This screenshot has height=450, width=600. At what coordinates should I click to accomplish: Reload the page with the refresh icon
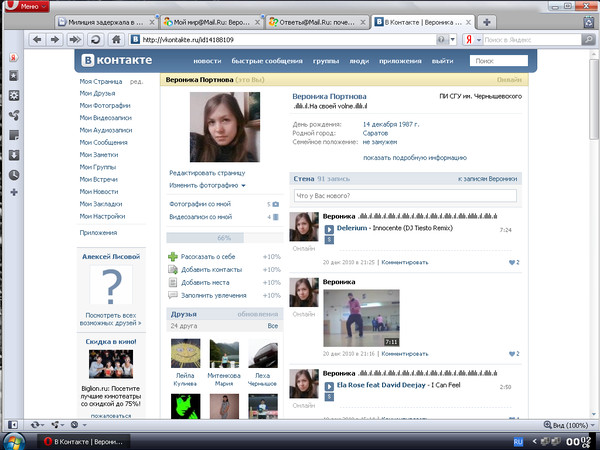click(x=95, y=39)
